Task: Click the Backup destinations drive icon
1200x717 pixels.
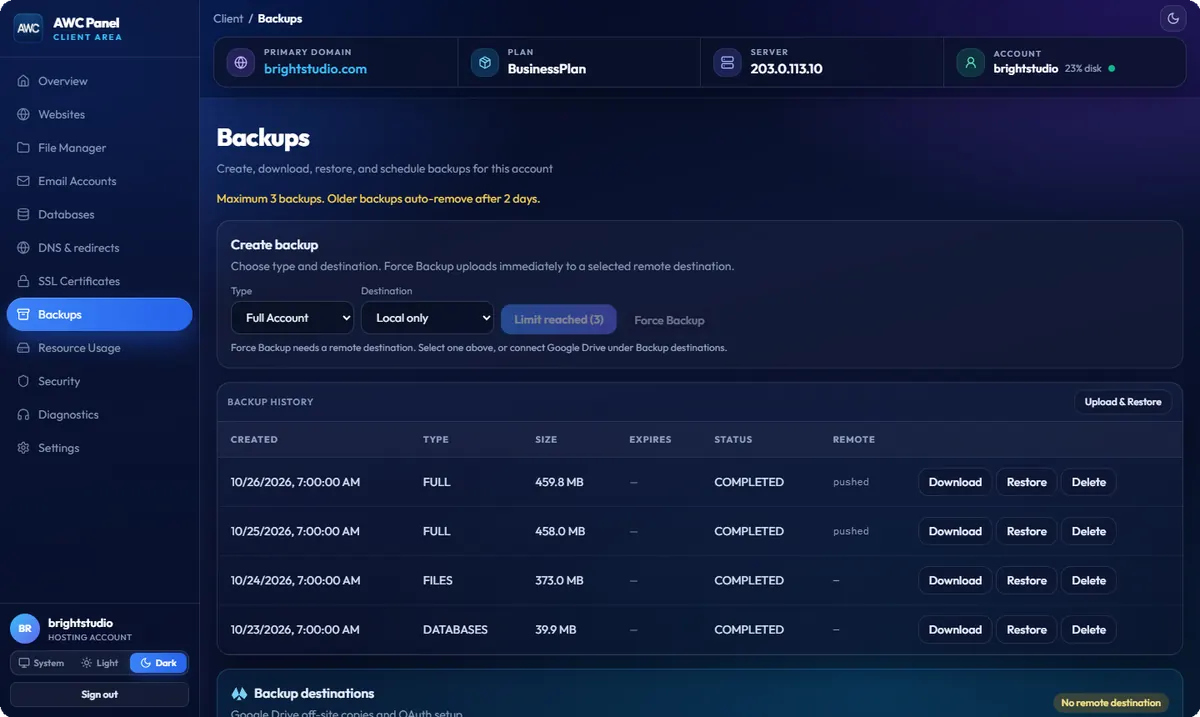Action: coord(239,693)
